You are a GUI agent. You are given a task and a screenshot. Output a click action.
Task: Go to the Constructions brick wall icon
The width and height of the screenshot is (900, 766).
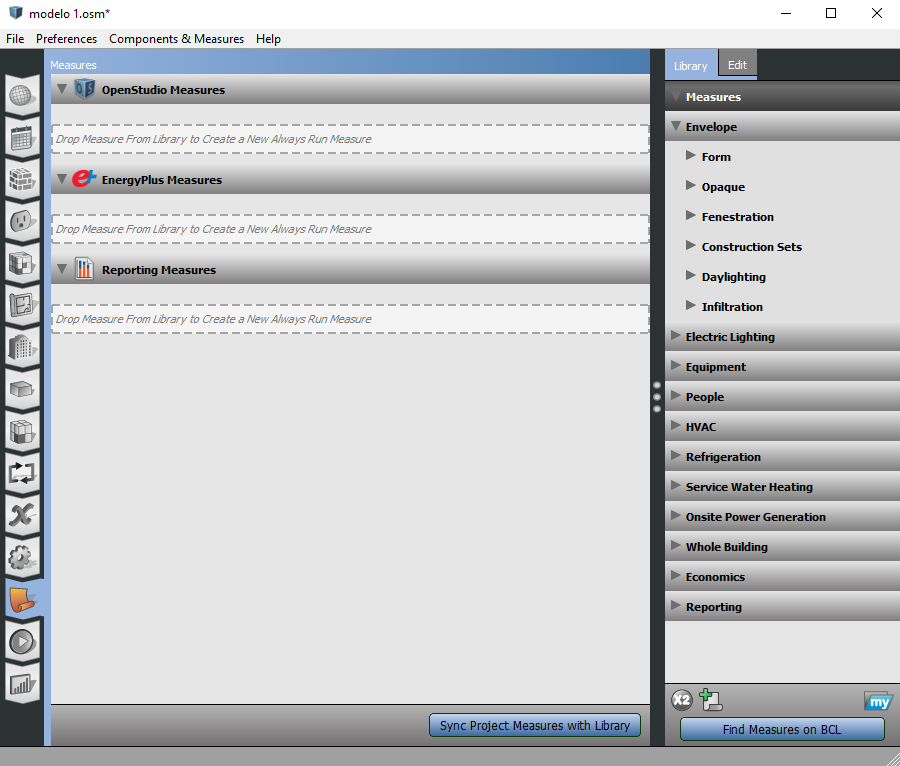point(22,180)
